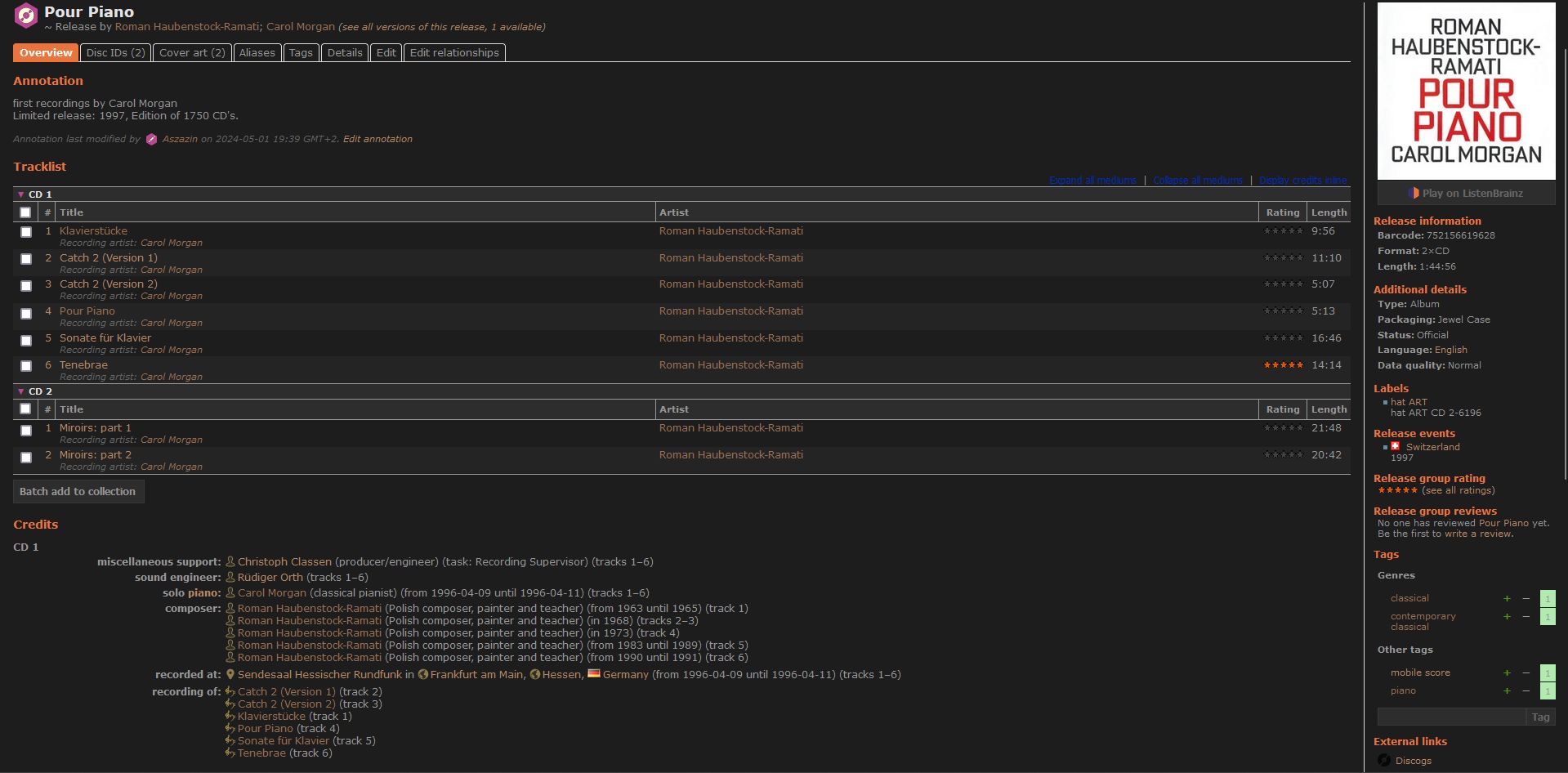Screen dimensions: 1568x773
Task: Check the select-all checkbox in CD 1 header
Action: 25,212
